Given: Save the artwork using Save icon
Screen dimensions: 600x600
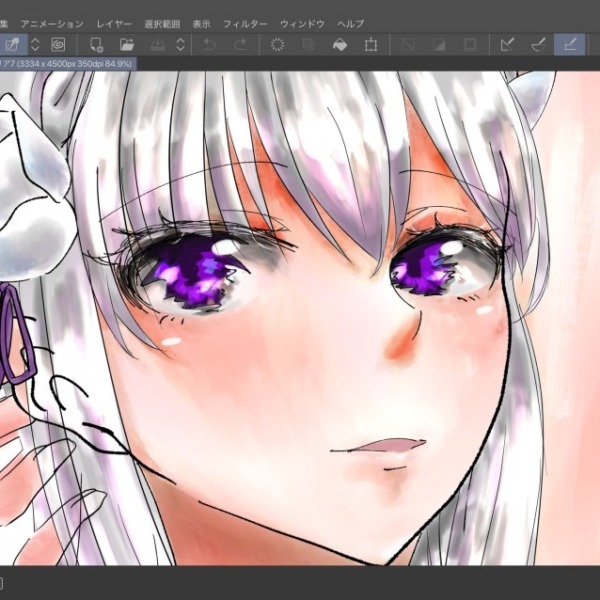Looking at the screenshot, I should [x=157, y=45].
